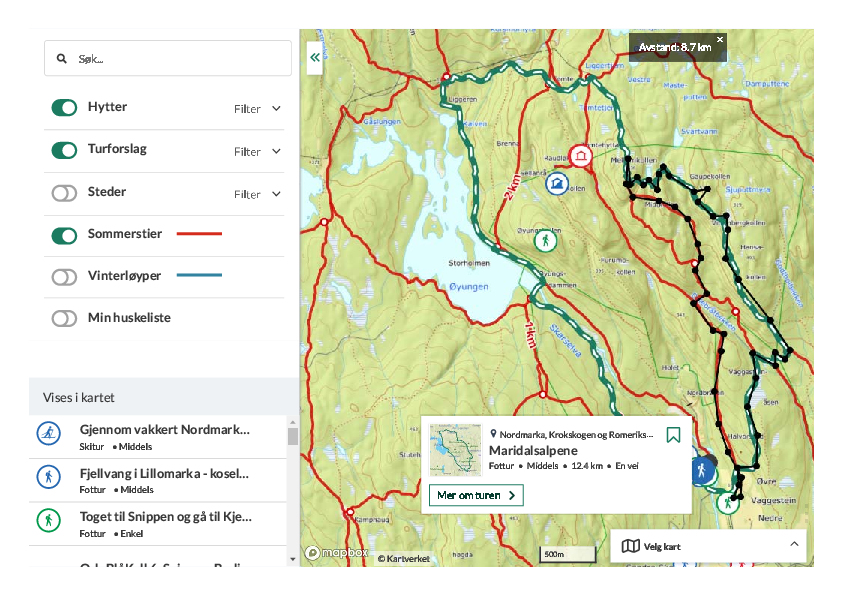842x595 pixels.
Task: Expand the Hytter filter dropdown
Action: 258,109
